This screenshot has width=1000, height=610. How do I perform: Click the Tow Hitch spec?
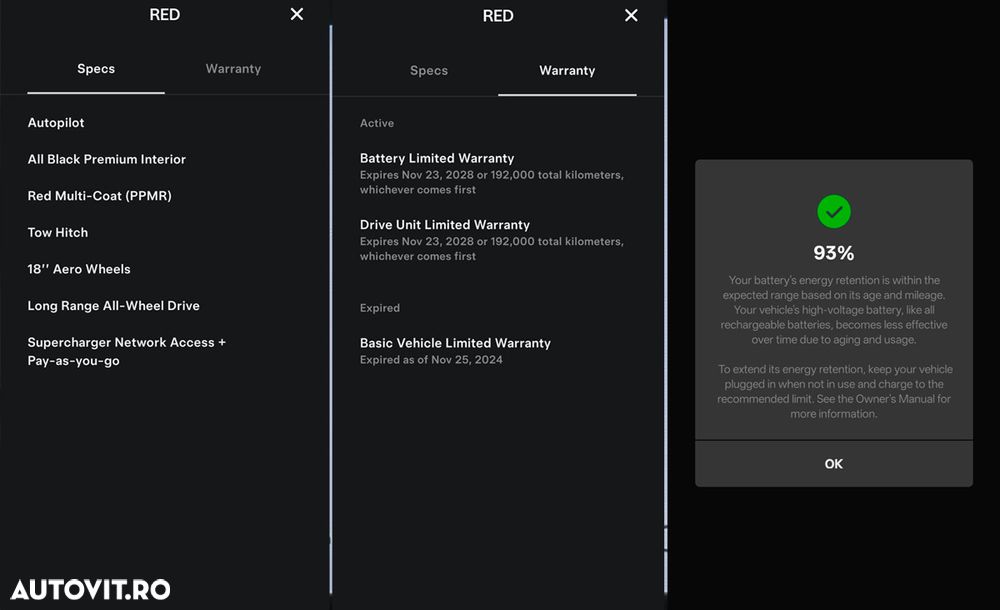[57, 232]
